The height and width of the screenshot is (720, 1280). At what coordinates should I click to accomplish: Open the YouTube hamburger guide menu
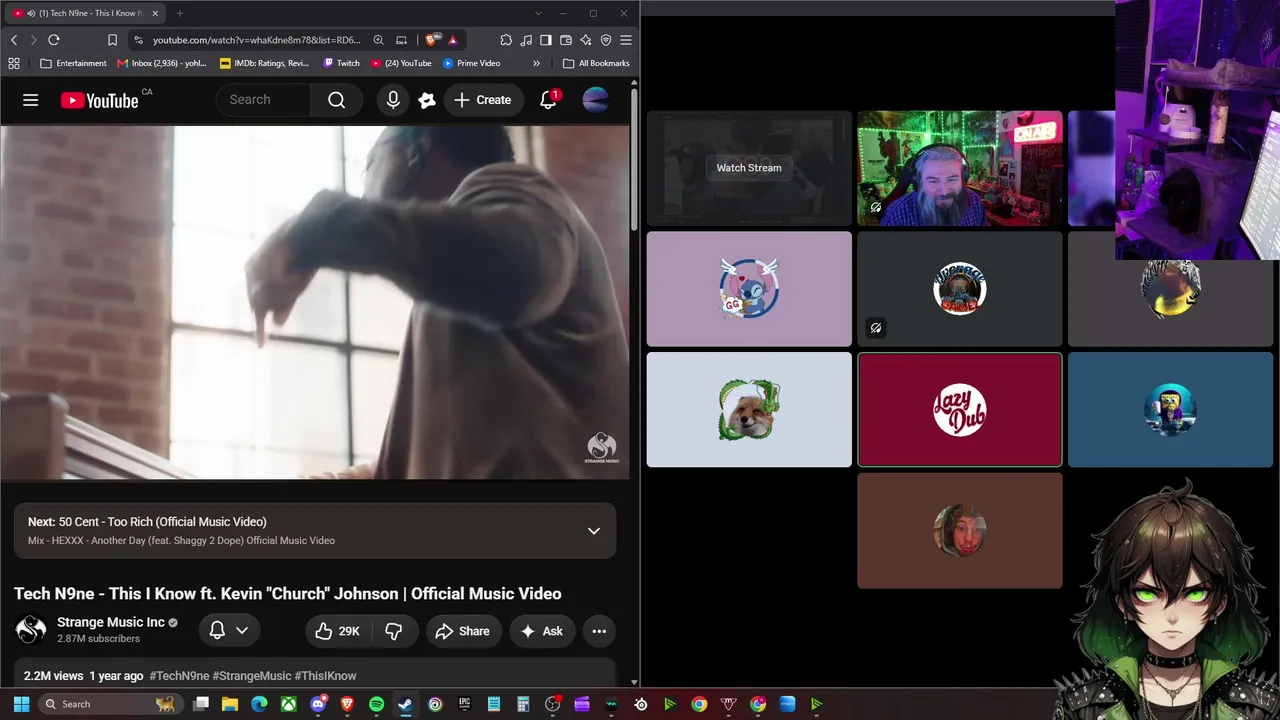[31, 100]
